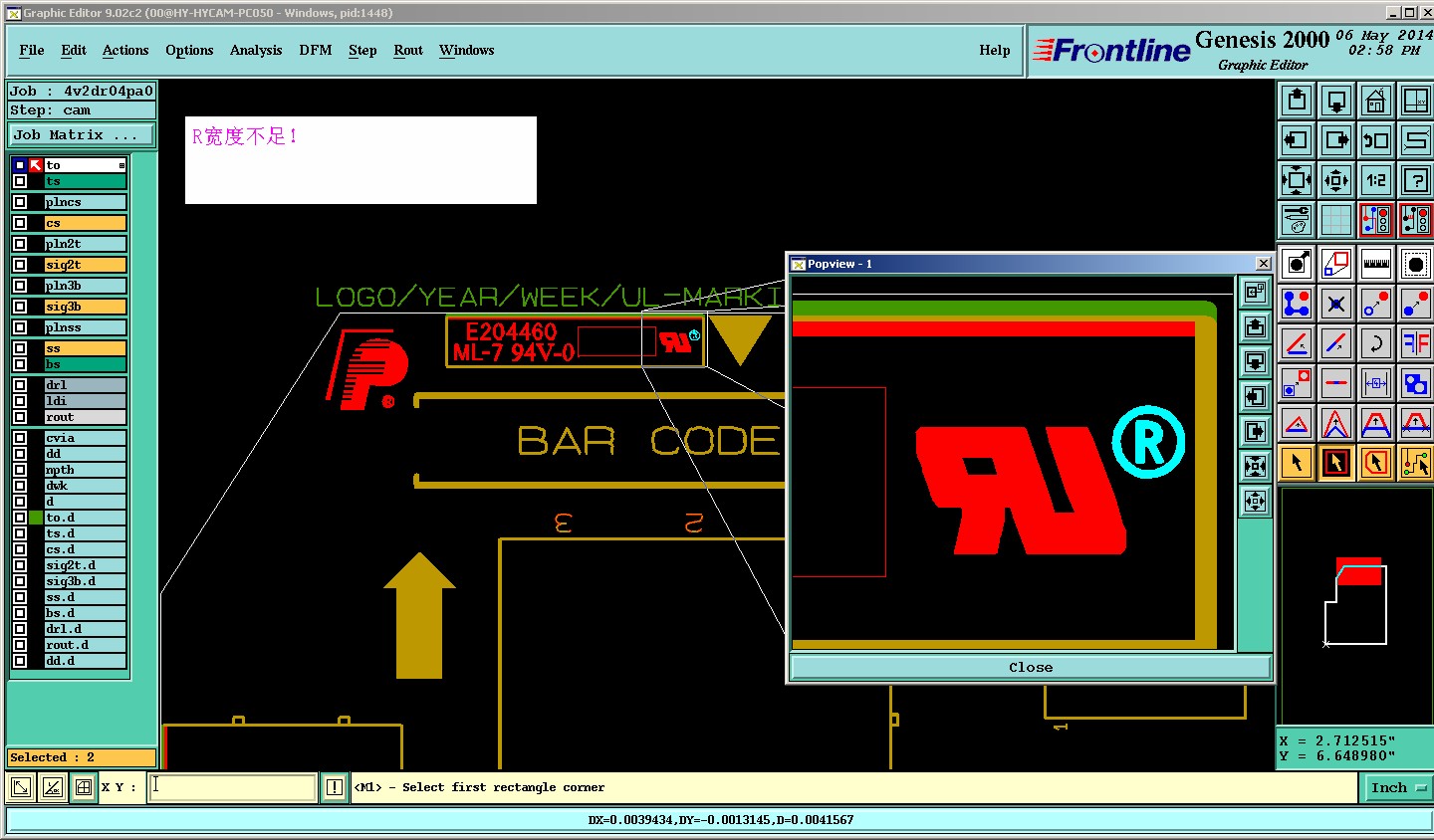Screen dimensions: 1434x840
Task: Open the Inch units dropdown
Action: point(1397,787)
